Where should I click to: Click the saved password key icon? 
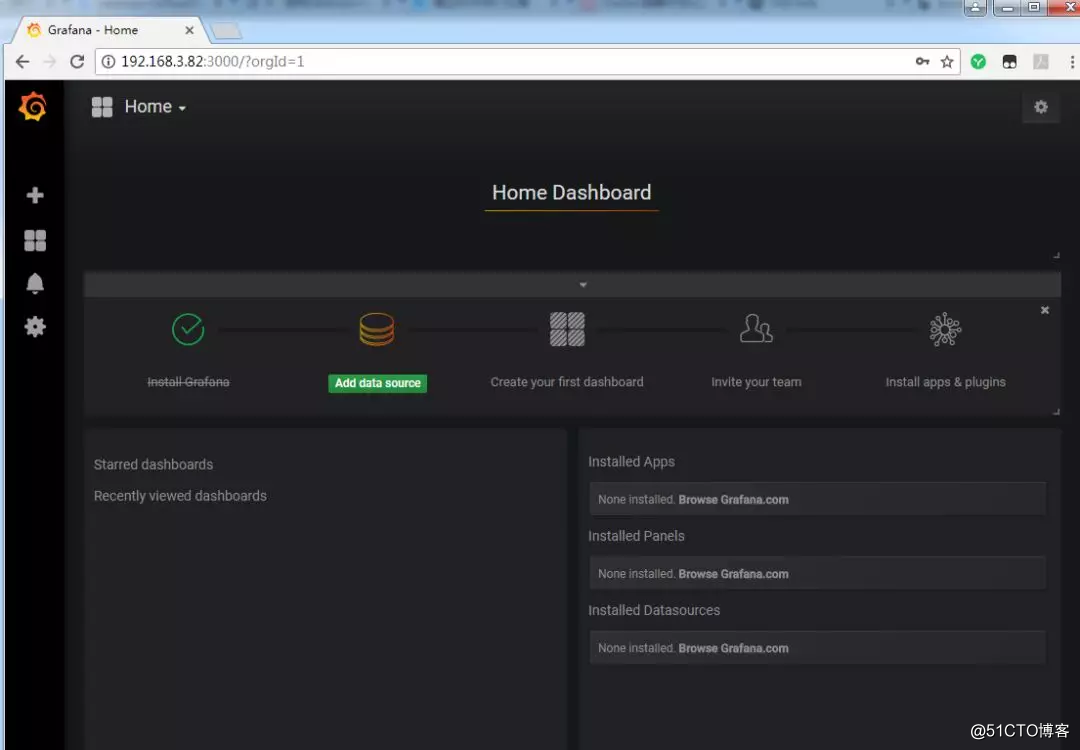922,62
